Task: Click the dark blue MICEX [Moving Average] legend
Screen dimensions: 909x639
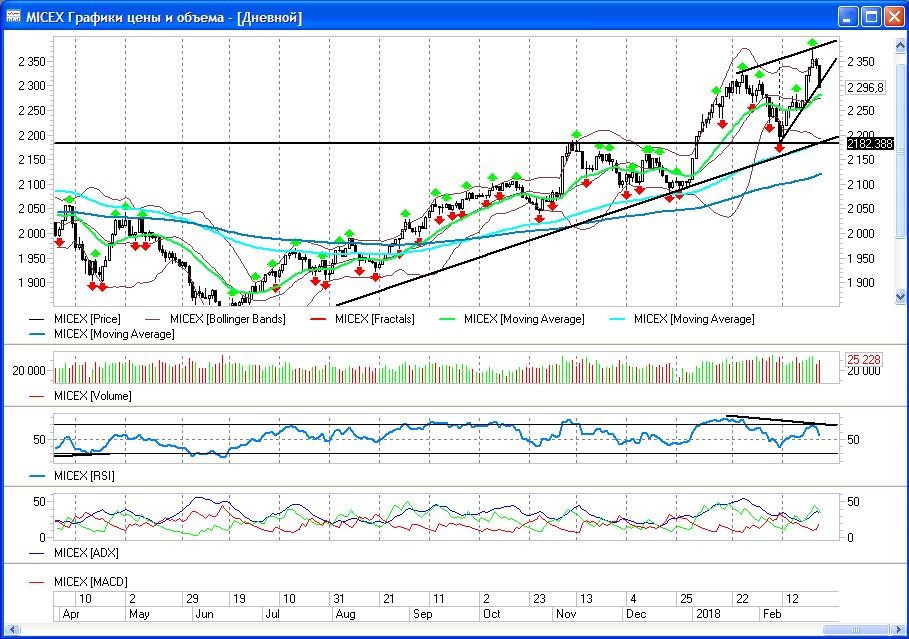Action: pos(114,334)
